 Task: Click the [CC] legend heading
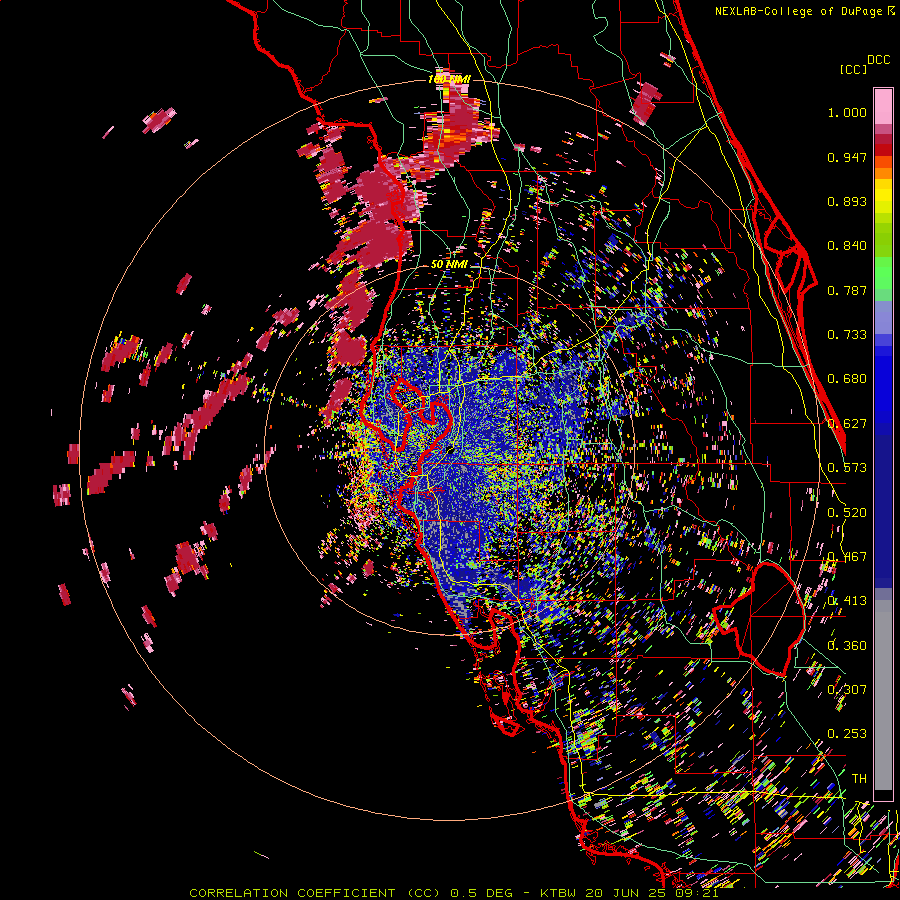pos(854,69)
